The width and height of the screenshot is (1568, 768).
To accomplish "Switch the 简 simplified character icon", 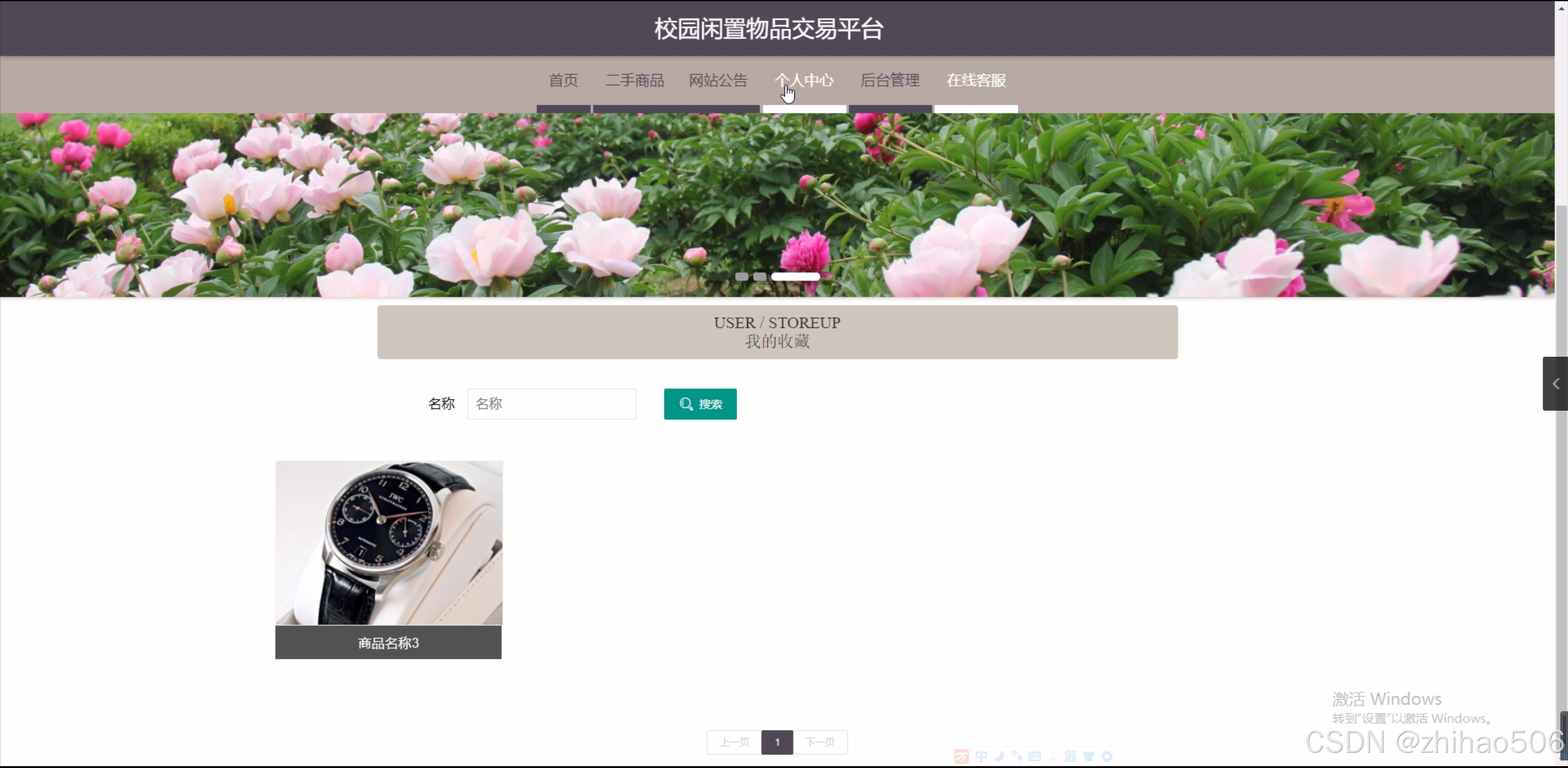I will click(x=1070, y=756).
